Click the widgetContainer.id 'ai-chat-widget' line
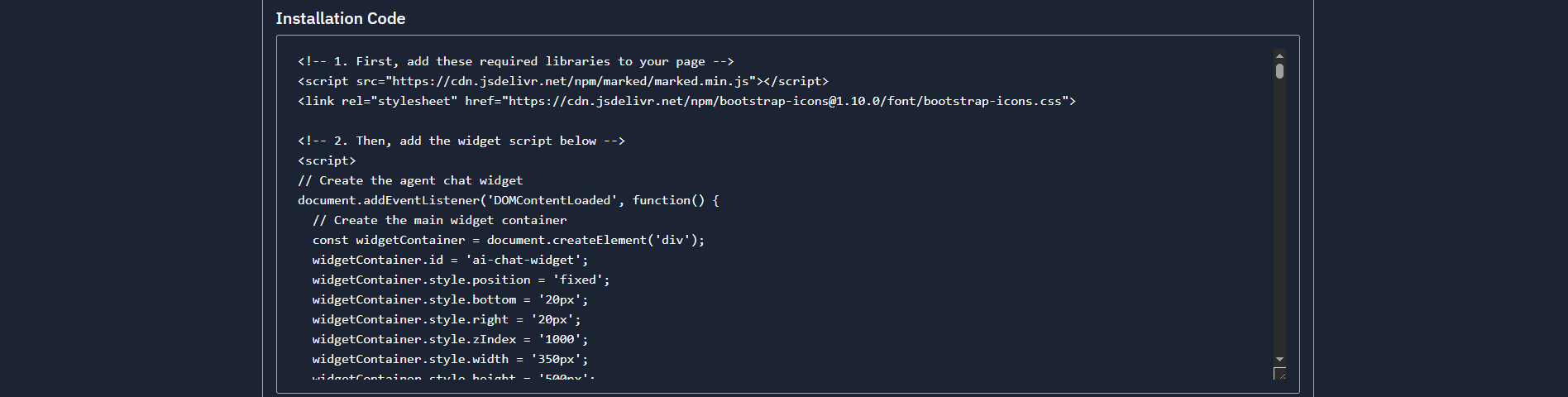 451,260
